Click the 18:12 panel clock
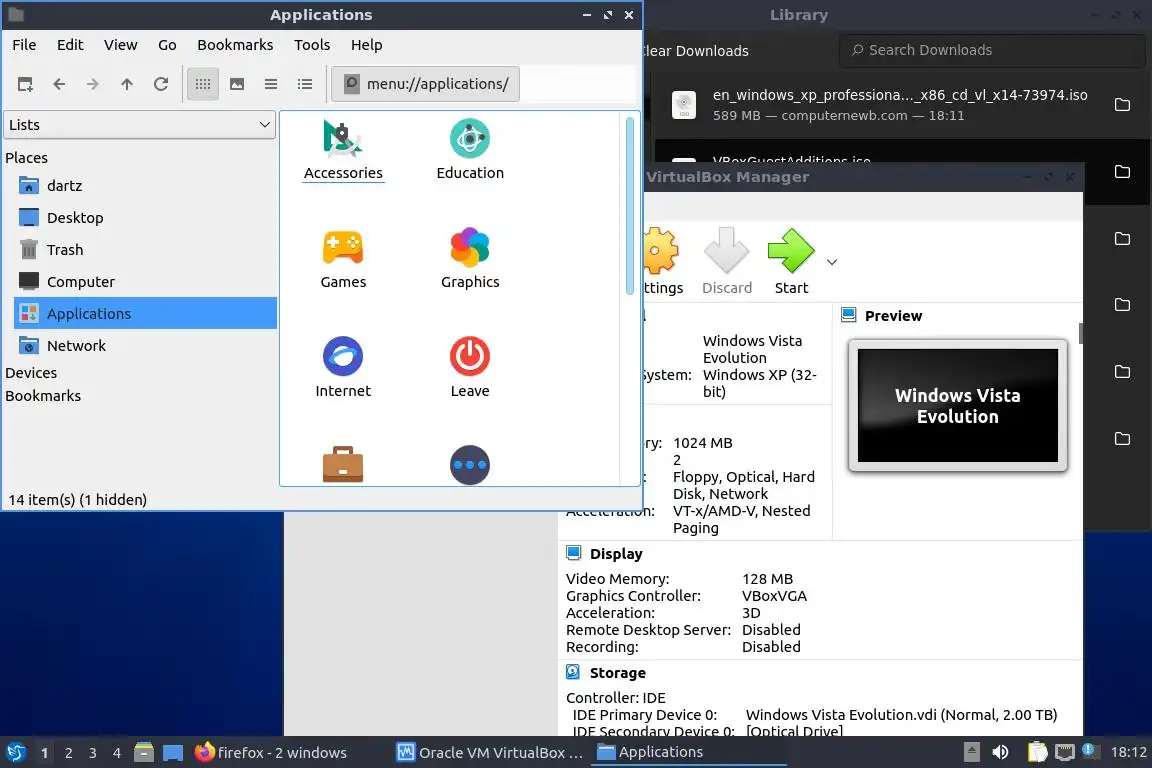This screenshot has height=768, width=1152. tap(1128, 753)
